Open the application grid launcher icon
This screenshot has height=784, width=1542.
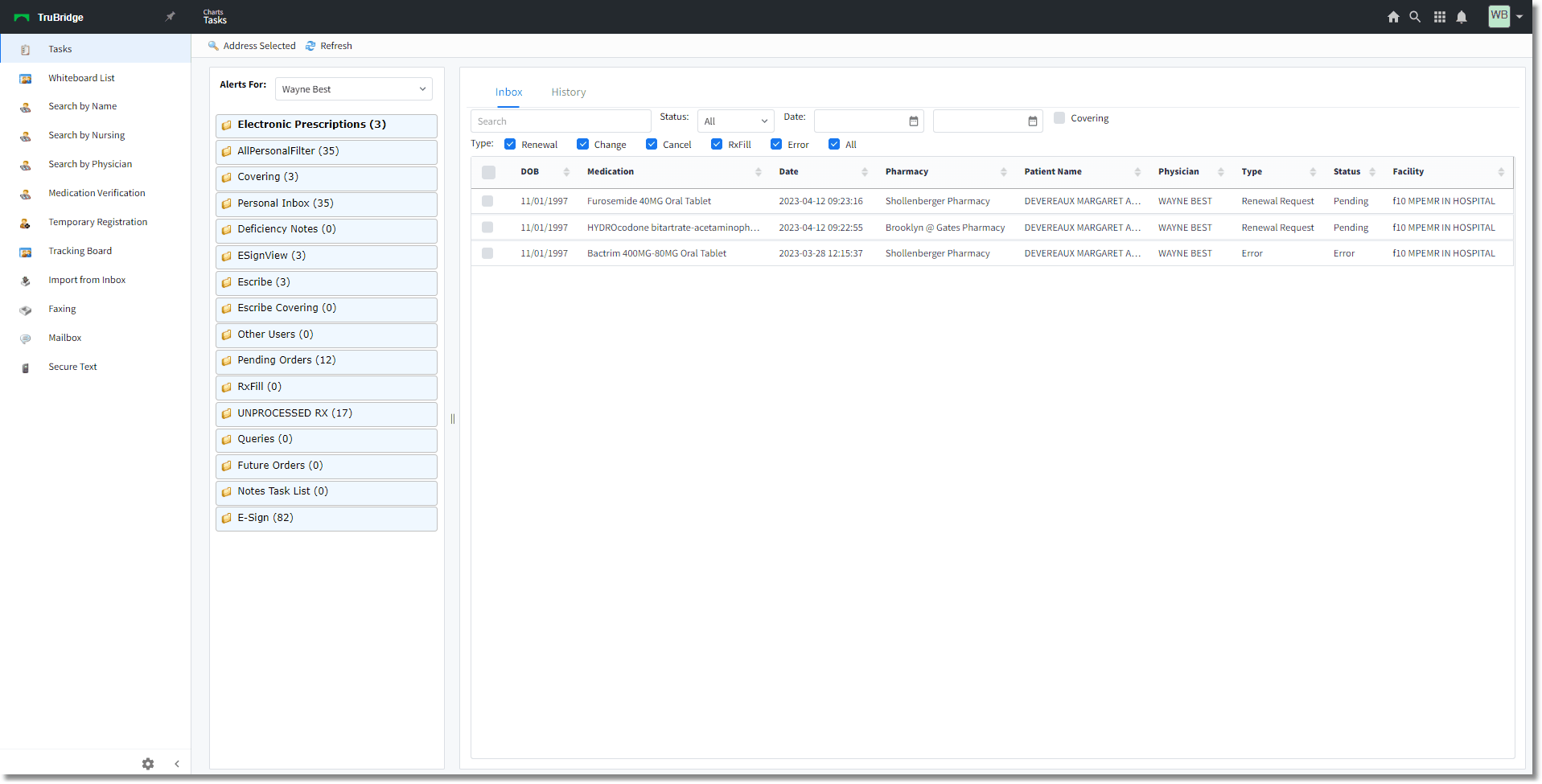click(1440, 17)
